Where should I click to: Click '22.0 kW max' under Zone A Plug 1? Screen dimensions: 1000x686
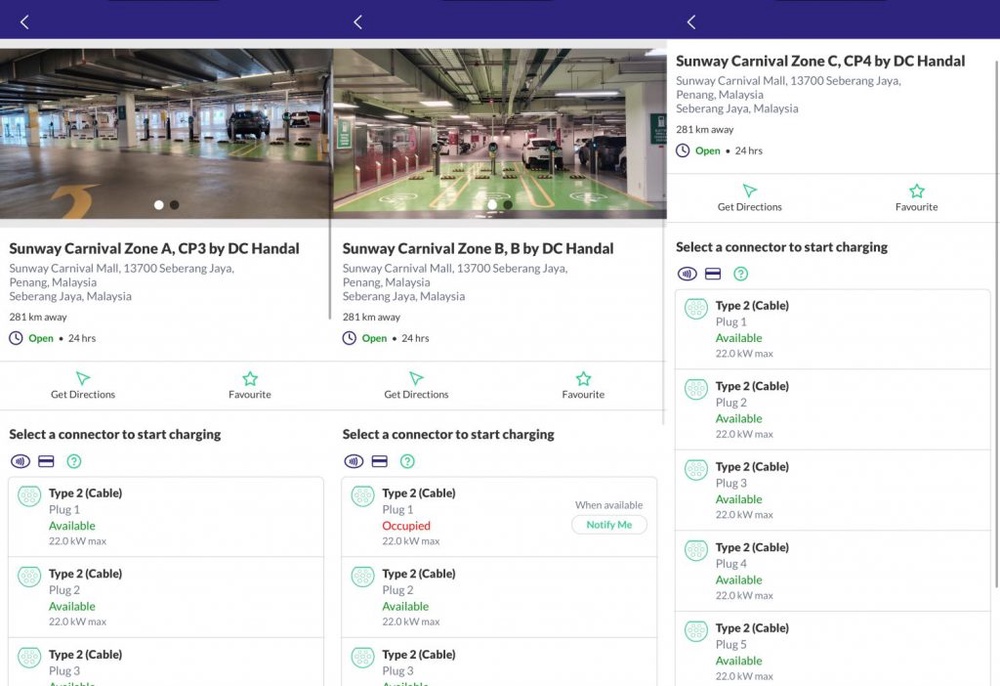tap(78, 541)
